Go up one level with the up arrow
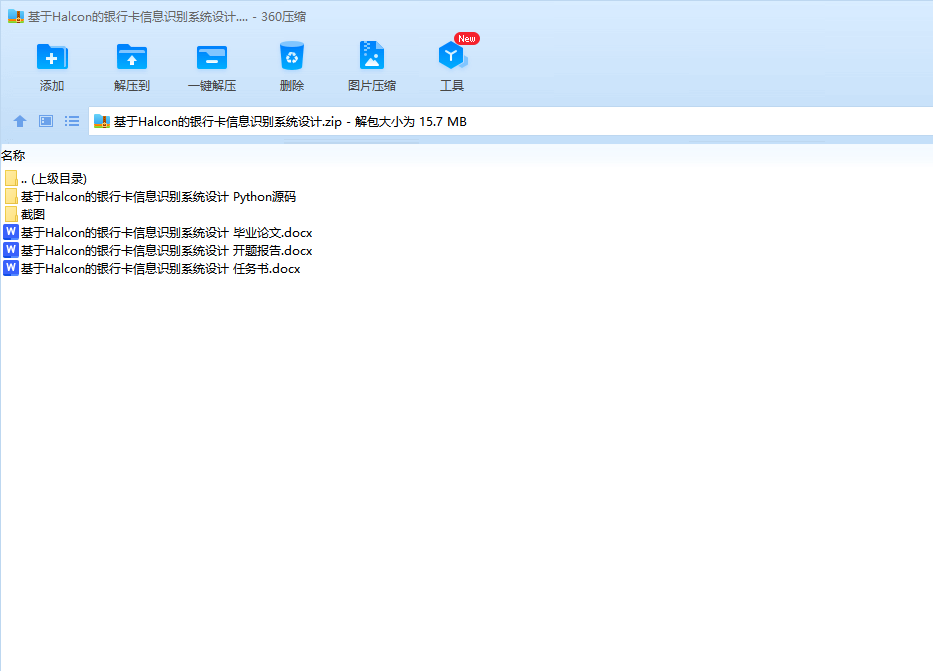Image resolution: width=933 pixels, height=671 pixels. (x=20, y=121)
